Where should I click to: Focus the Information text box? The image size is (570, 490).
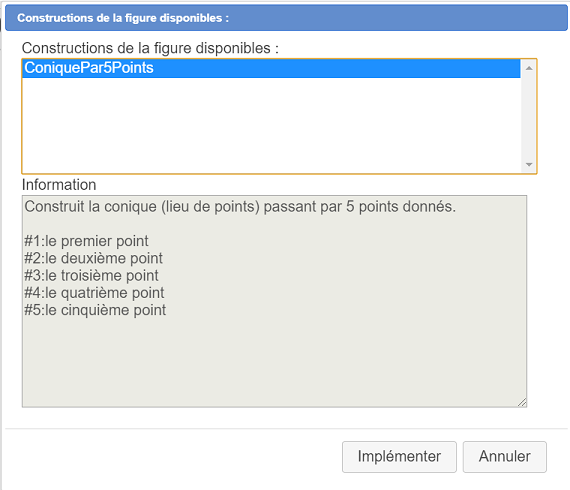[274, 301]
